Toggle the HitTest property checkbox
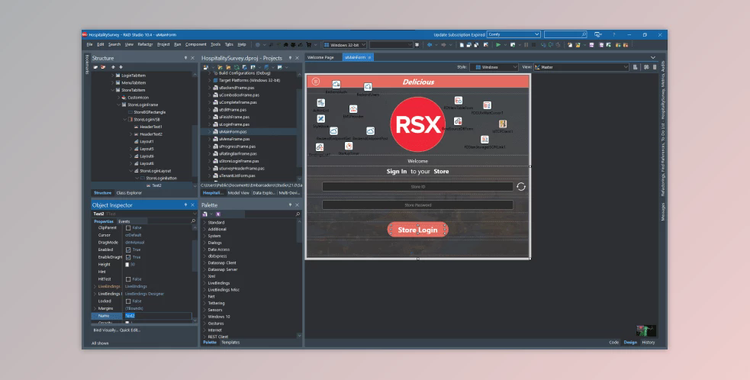Screen dimensions: 750x380 128,279
